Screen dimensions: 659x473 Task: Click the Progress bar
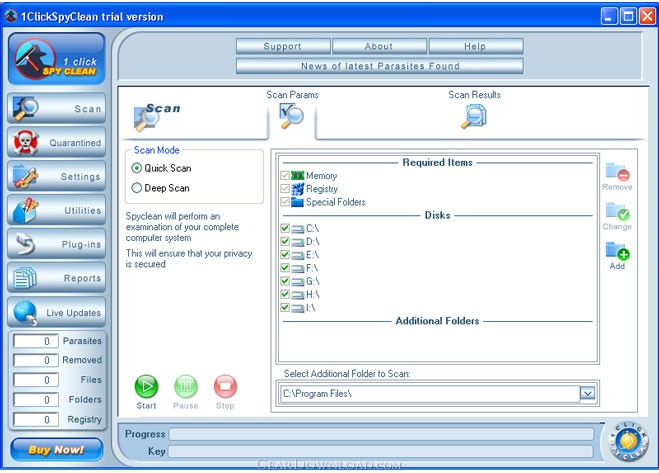[x=381, y=434]
